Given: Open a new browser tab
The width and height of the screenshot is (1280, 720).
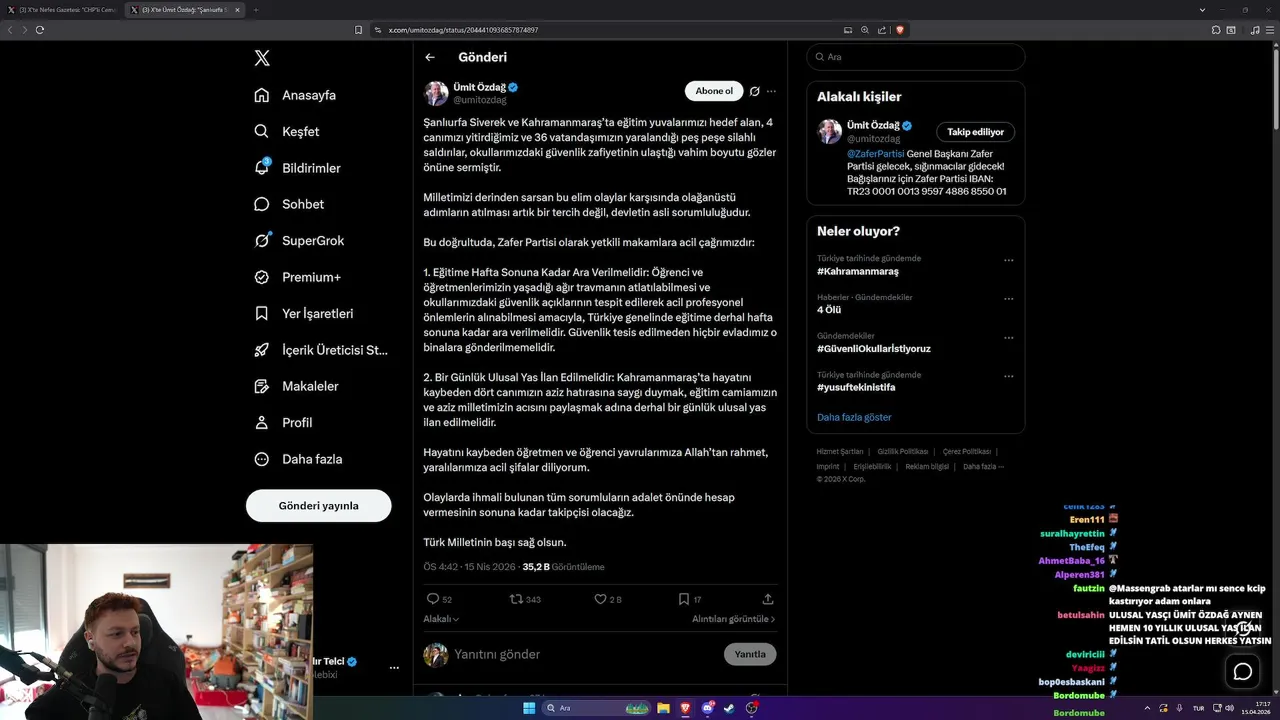Looking at the screenshot, I should pyautogui.click(x=255, y=10).
